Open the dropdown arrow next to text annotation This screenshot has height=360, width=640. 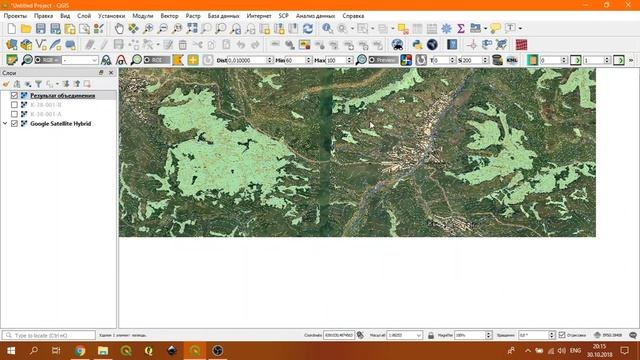click(520, 29)
